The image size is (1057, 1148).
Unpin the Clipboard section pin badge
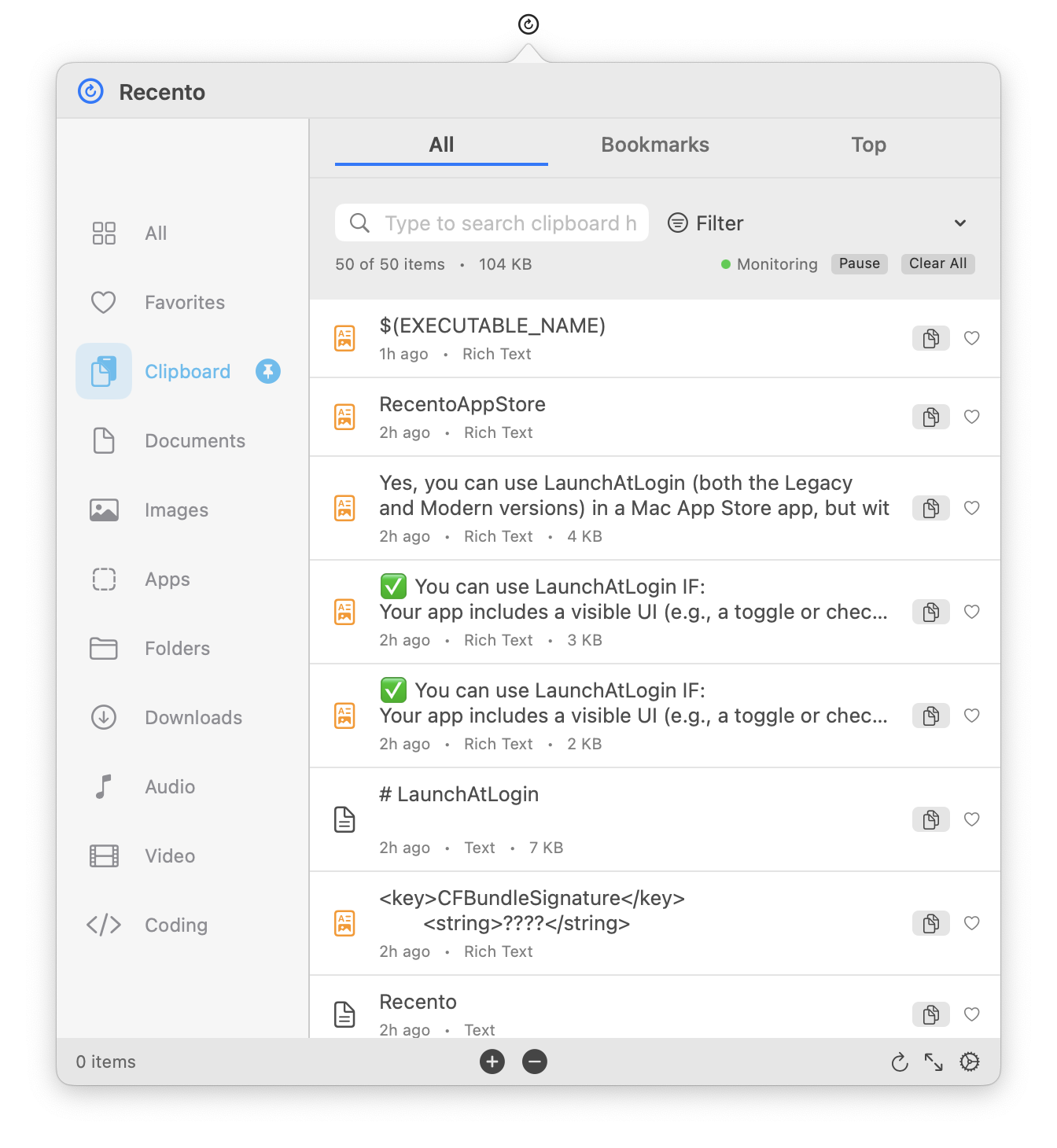[267, 371]
